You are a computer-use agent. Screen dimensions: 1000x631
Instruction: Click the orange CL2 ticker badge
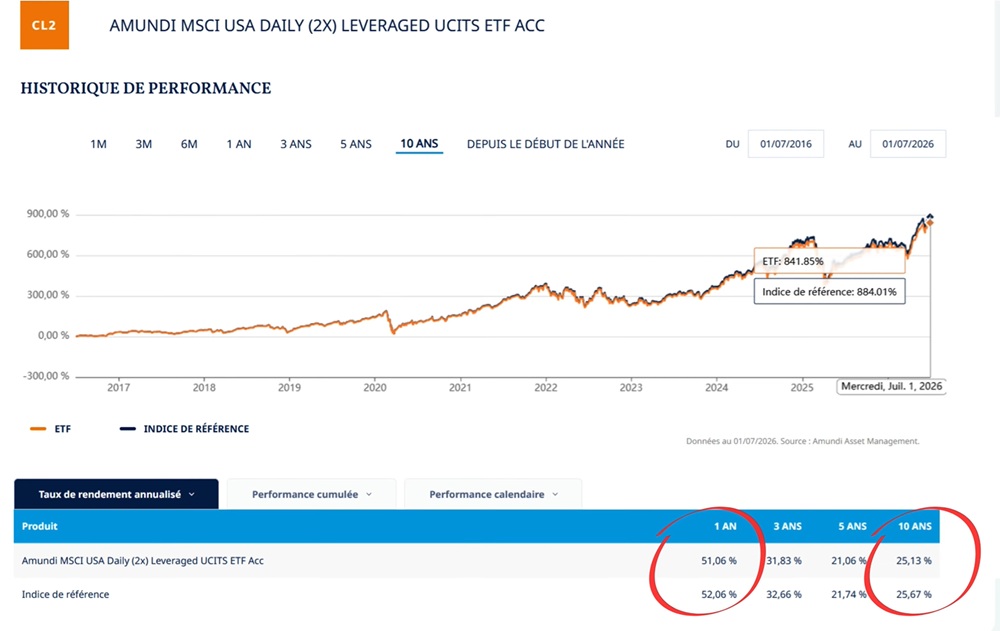[45, 25]
